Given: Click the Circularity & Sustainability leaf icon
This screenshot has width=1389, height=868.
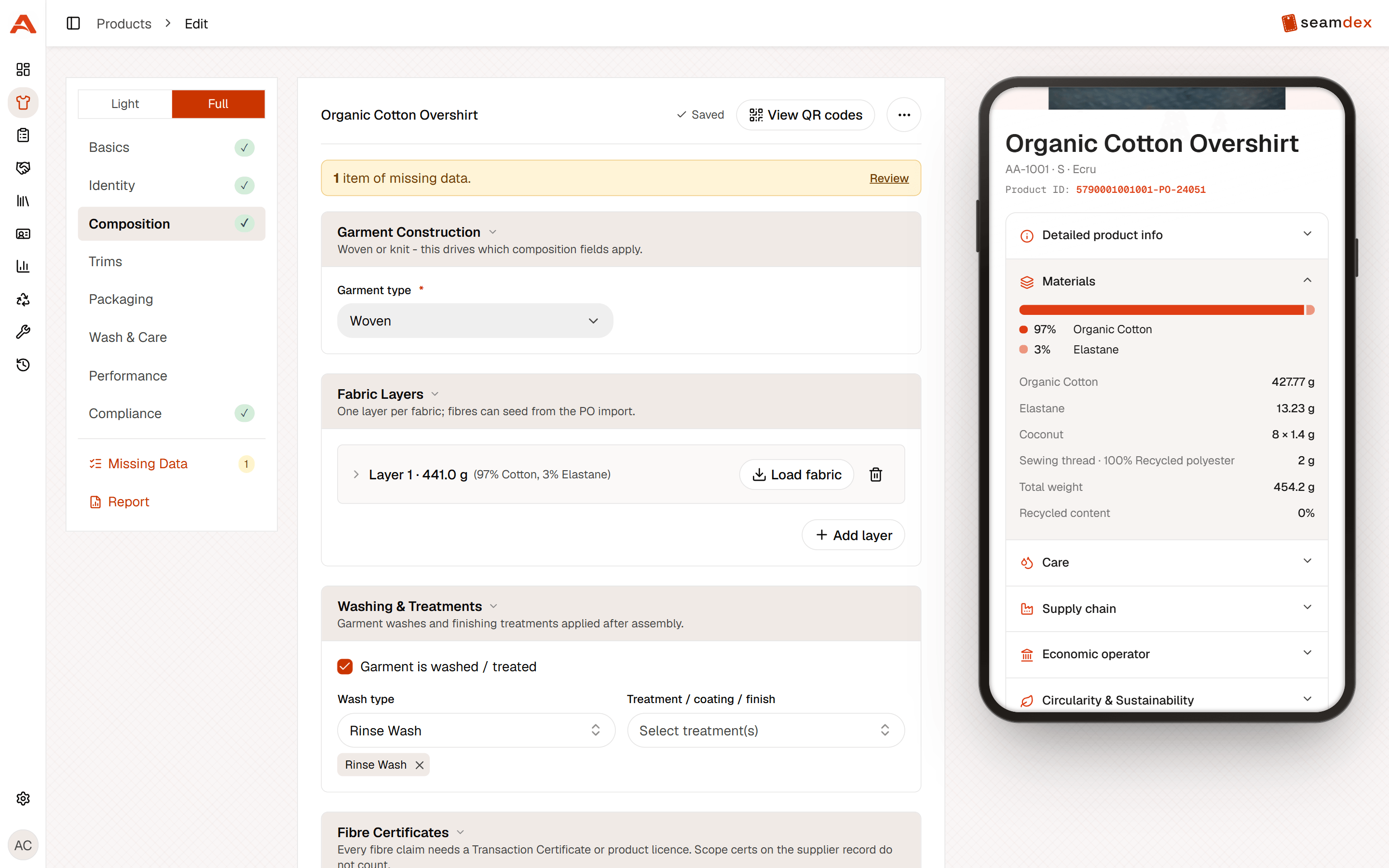Looking at the screenshot, I should click(x=1027, y=701).
